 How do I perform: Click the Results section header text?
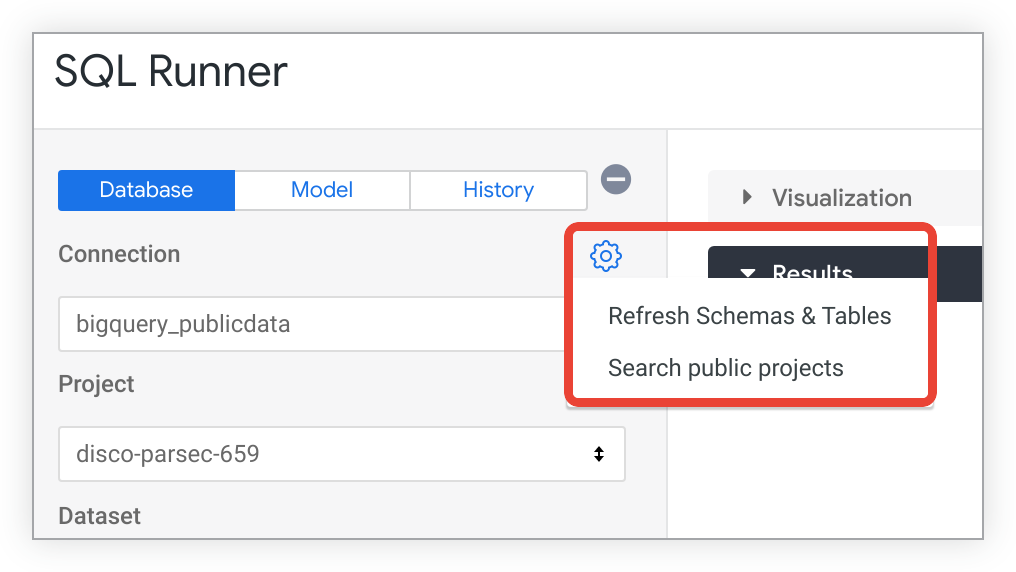point(812,272)
